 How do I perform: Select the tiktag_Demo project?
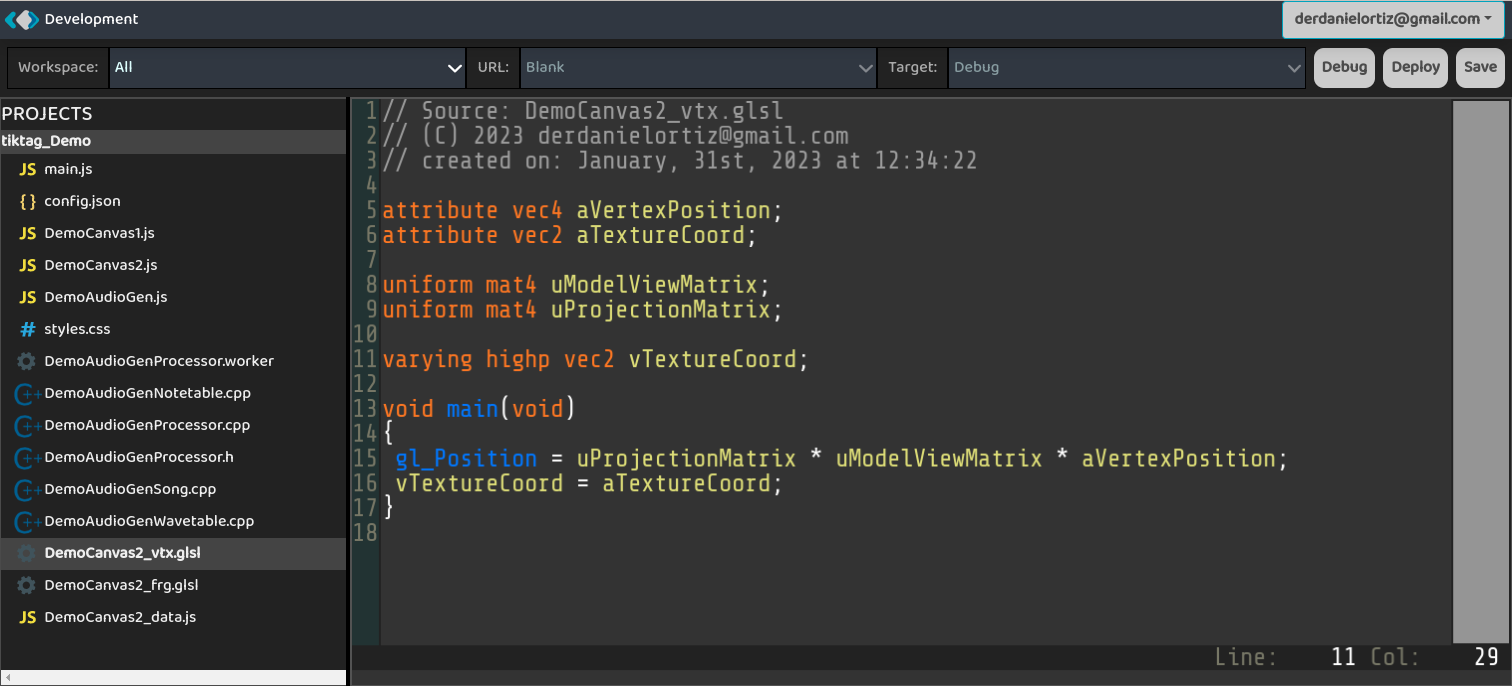click(173, 141)
